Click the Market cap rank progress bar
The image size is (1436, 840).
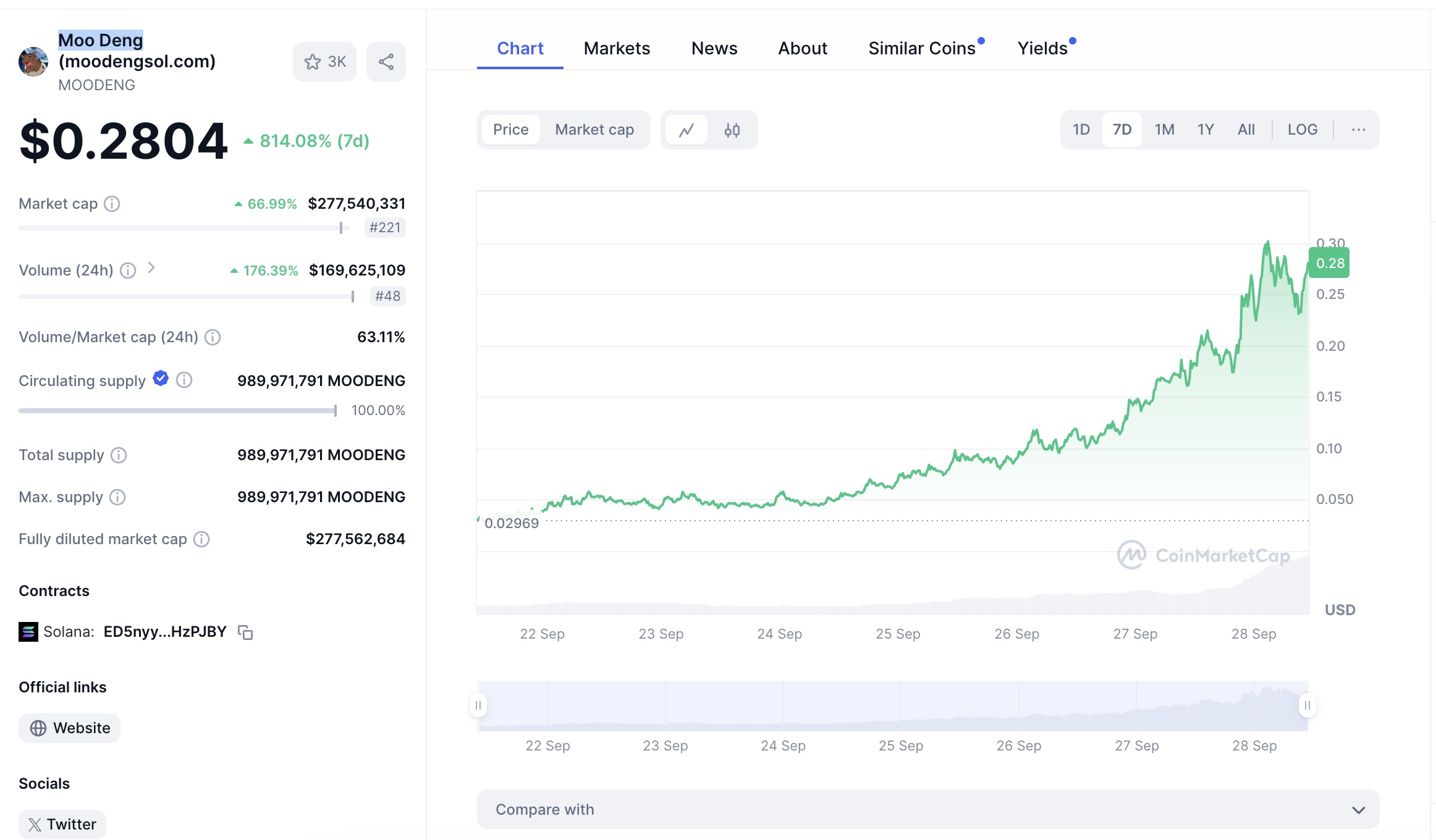pos(184,228)
